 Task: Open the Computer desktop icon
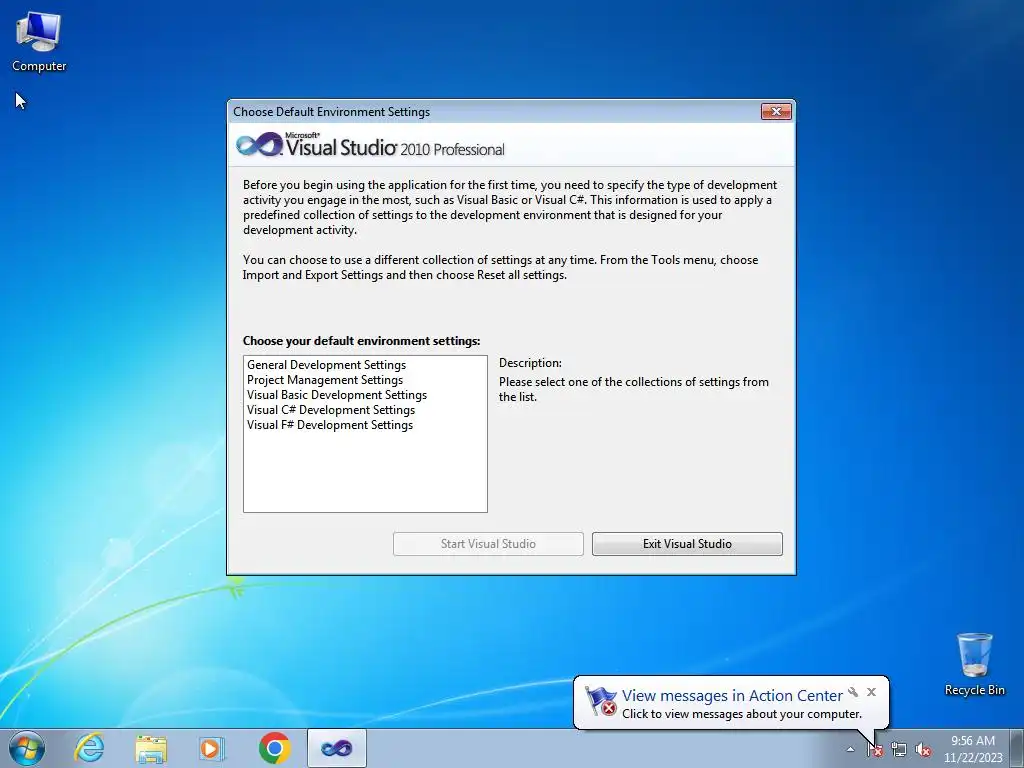pos(39,41)
